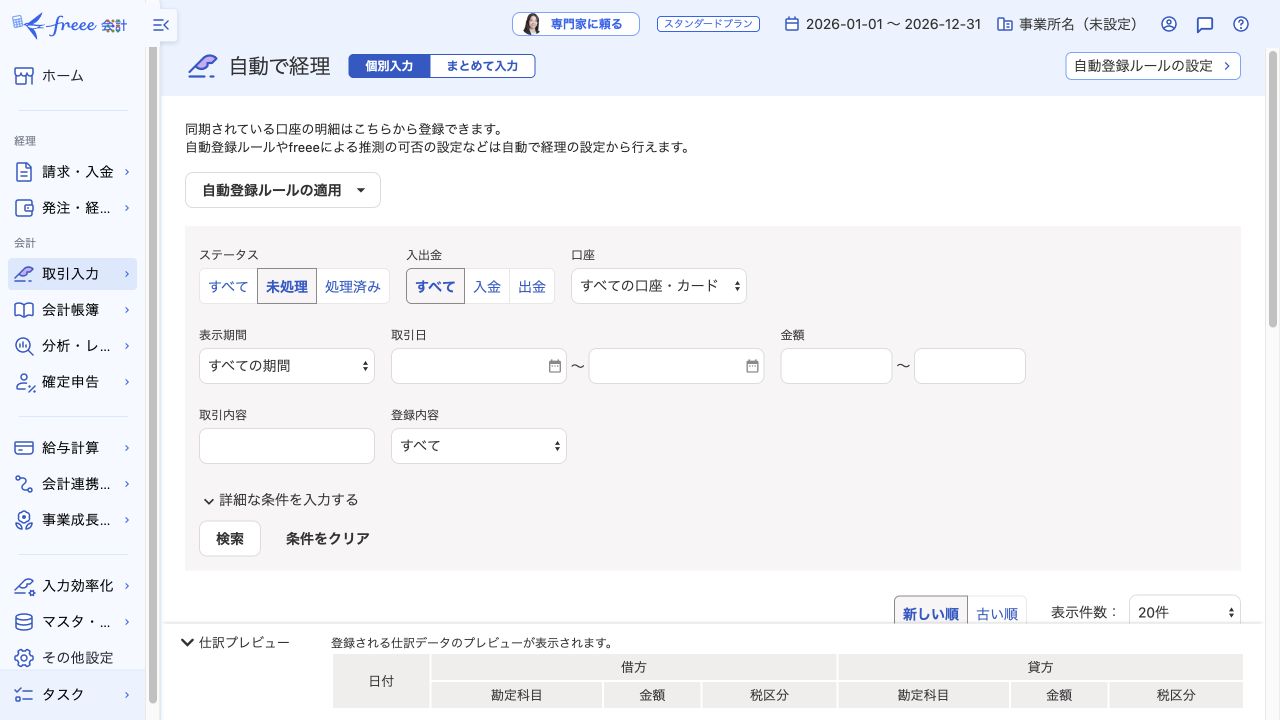Open the 登録内容 すべて dropdown
Image resolution: width=1280 pixels, height=720 pixels.
(x=479, y=446)
